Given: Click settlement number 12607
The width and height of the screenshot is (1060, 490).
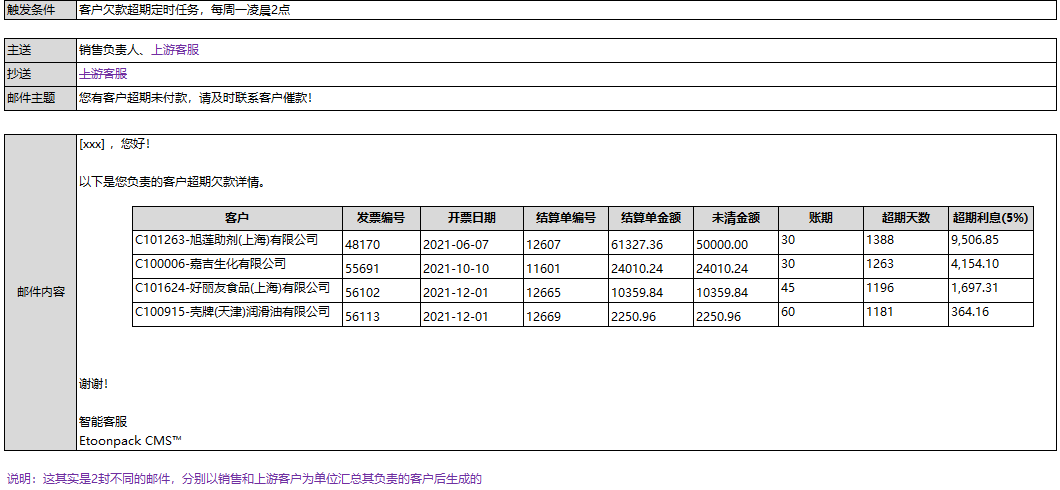Looking at the screenshot, I should tap(544, 244).
